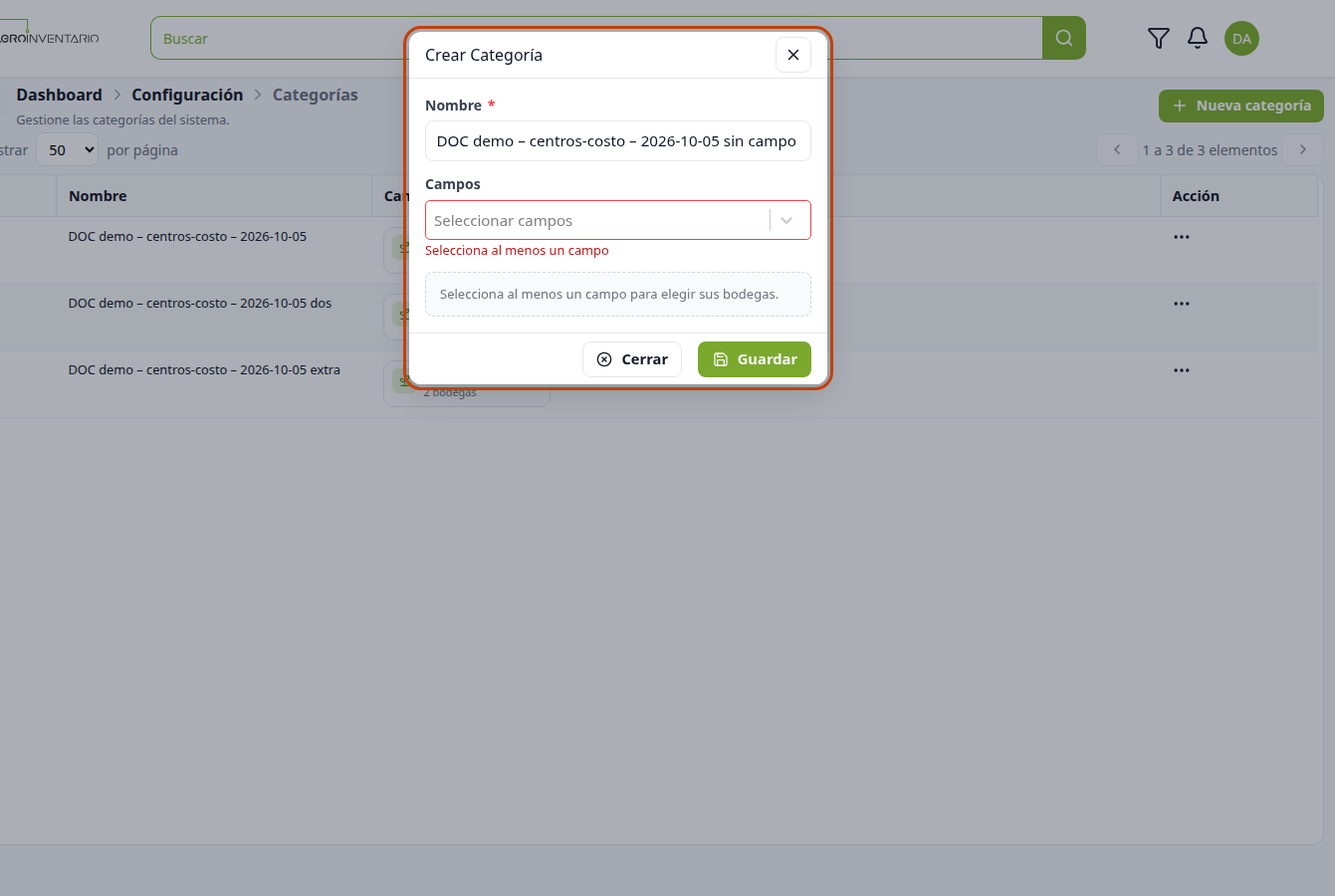Open actions menu for first category row
Image resolution: width=1335 pixels, height=896 pixels.
click(1182, 237)
